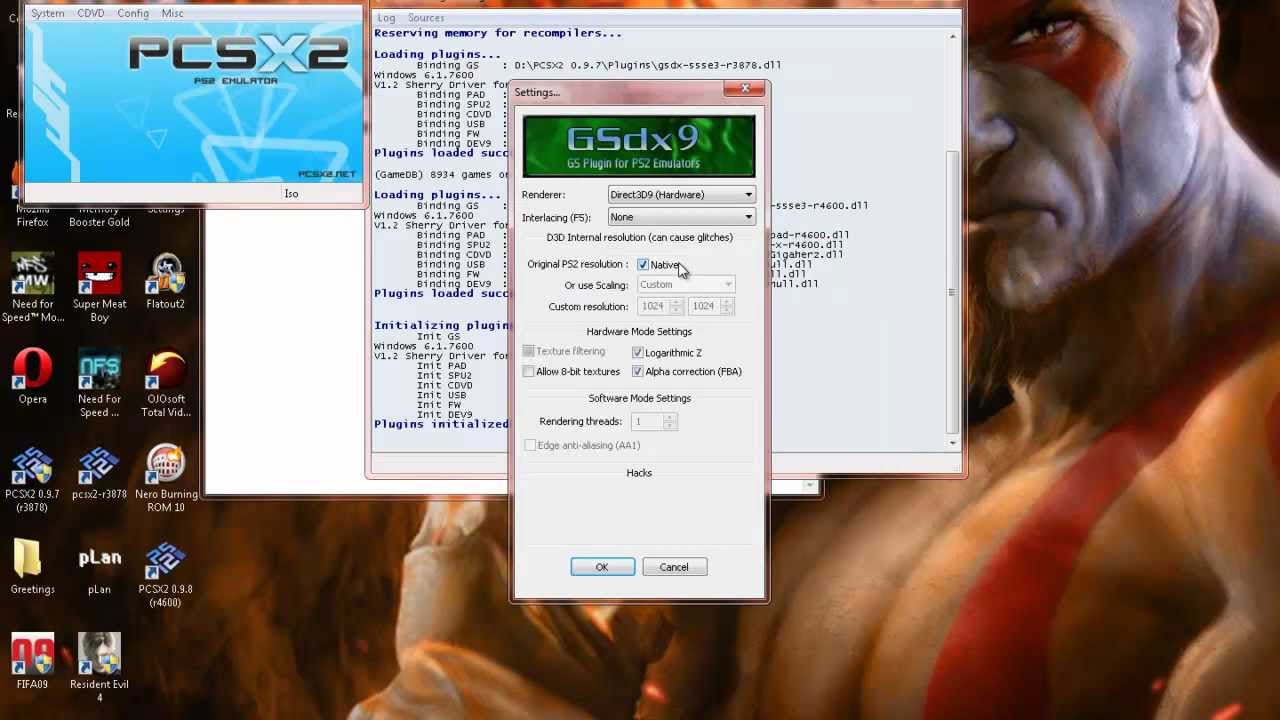Open Nero Burning ROM 10 desktop icon
Screen dimensions: 1280x720
[165, 478]
